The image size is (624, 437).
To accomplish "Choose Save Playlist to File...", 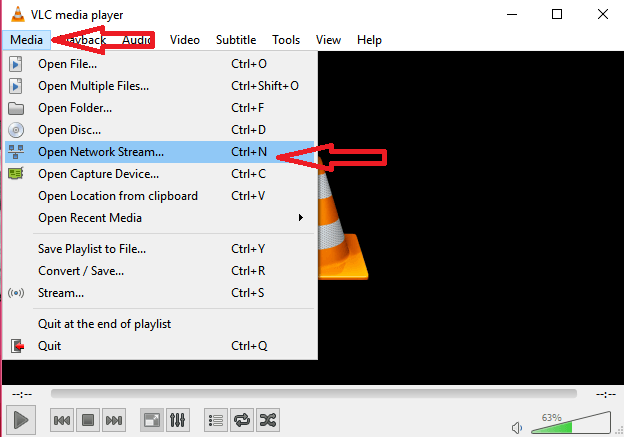I will point(159,249).
